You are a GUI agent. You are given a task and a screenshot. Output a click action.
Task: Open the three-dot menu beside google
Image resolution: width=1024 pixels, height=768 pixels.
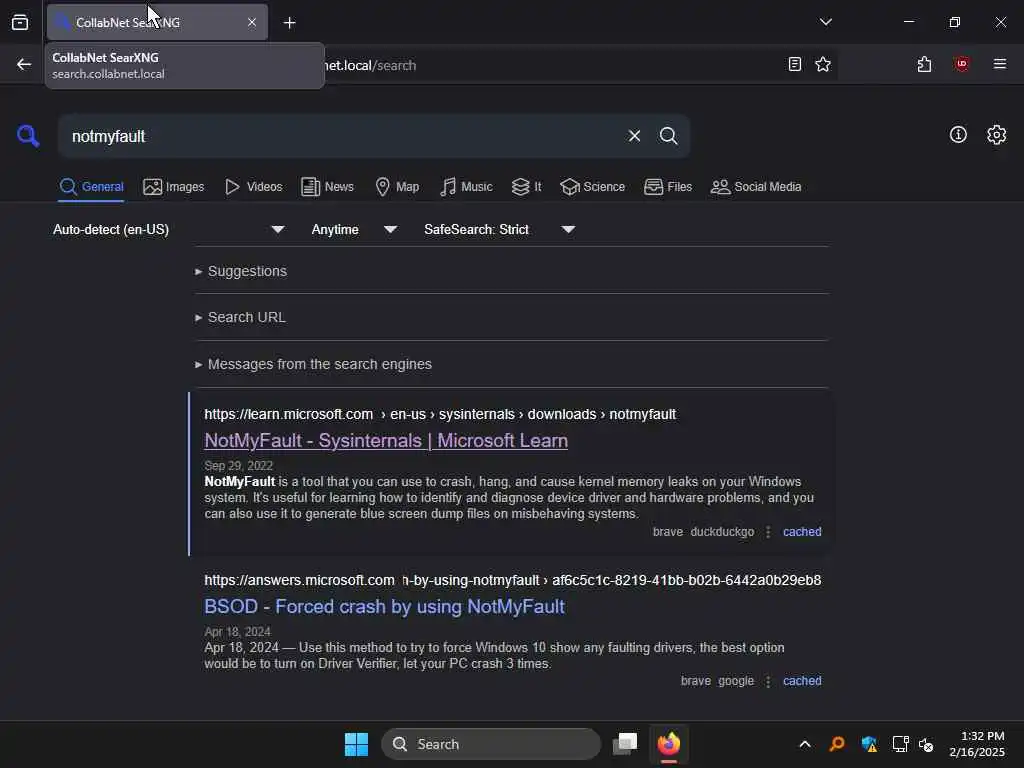click(768, 681)
